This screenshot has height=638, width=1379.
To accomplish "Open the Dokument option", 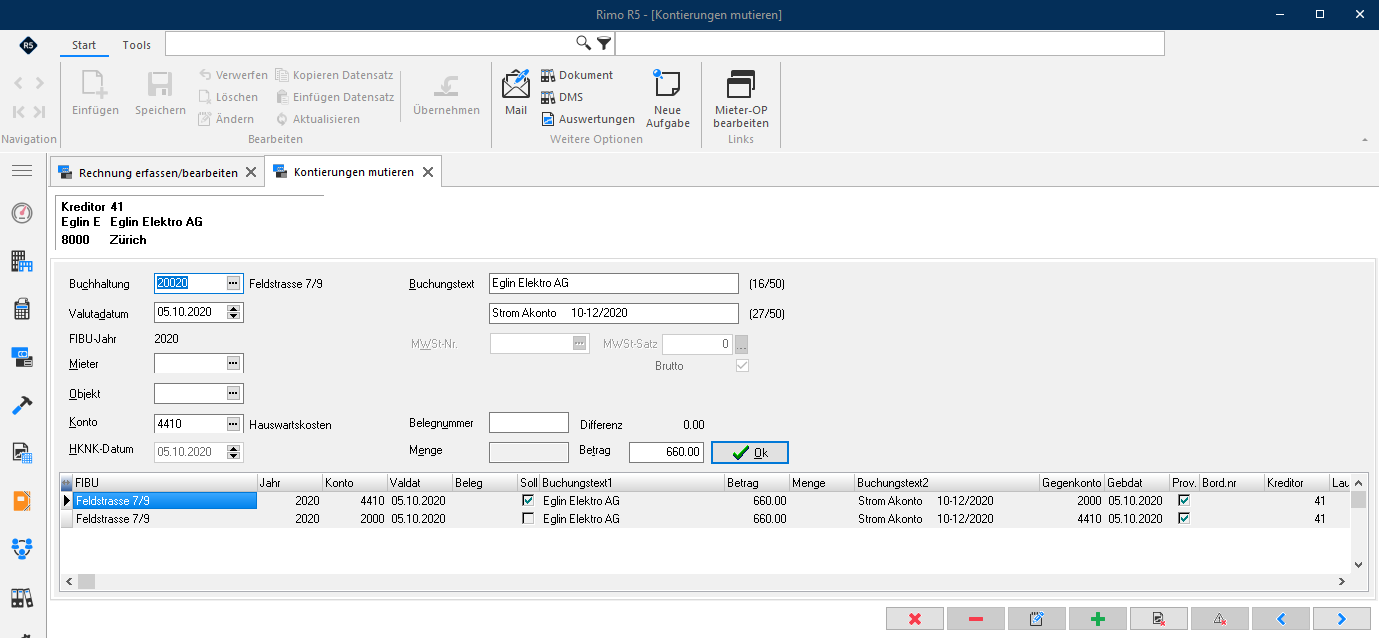I will pyautogui.click(x=577, y=75).
